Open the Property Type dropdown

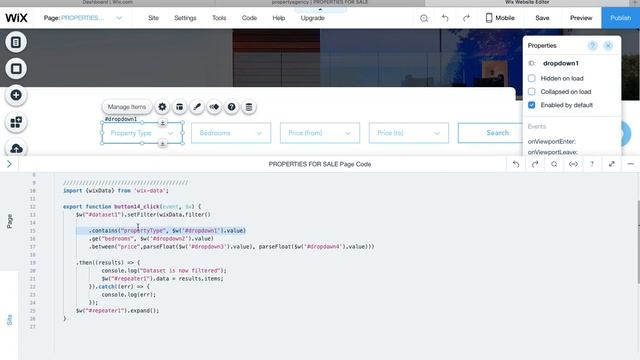pyautogui.click(x=142, y=133)
